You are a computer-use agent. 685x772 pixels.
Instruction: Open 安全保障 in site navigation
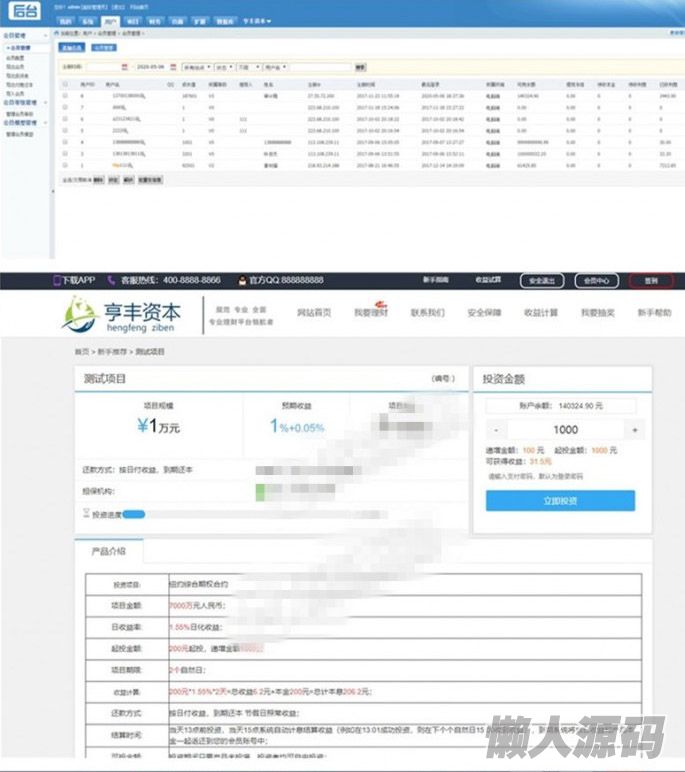click(484, 313)
